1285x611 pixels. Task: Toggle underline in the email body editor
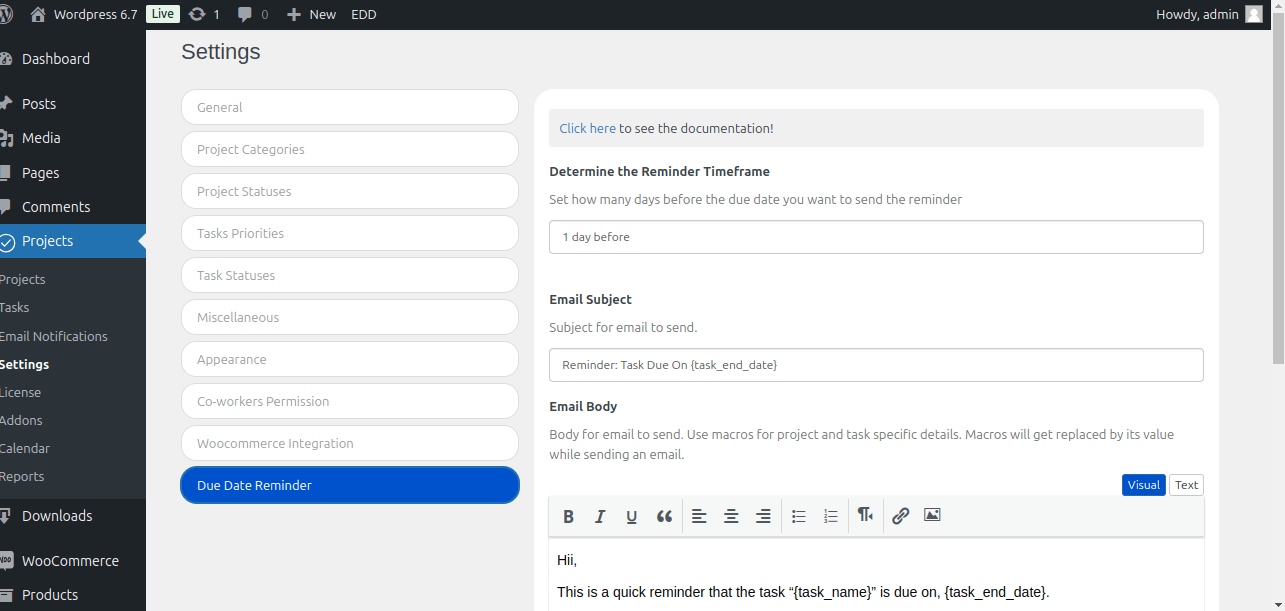632,516
